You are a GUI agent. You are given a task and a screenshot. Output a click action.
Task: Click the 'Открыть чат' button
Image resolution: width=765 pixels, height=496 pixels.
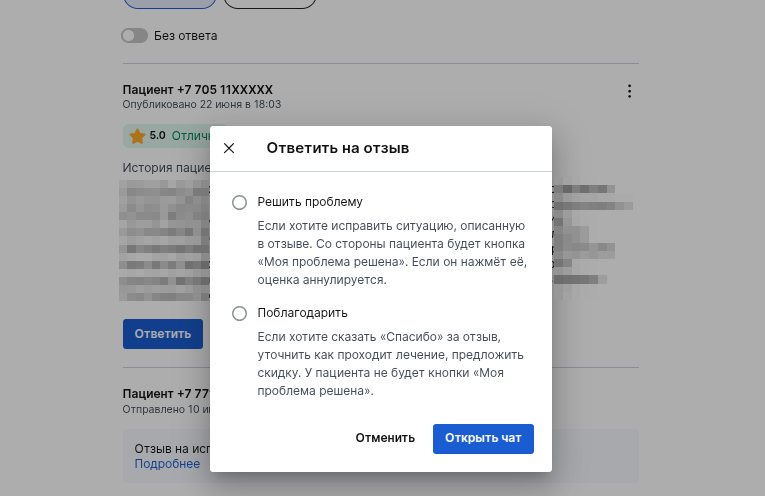[483, 438]
